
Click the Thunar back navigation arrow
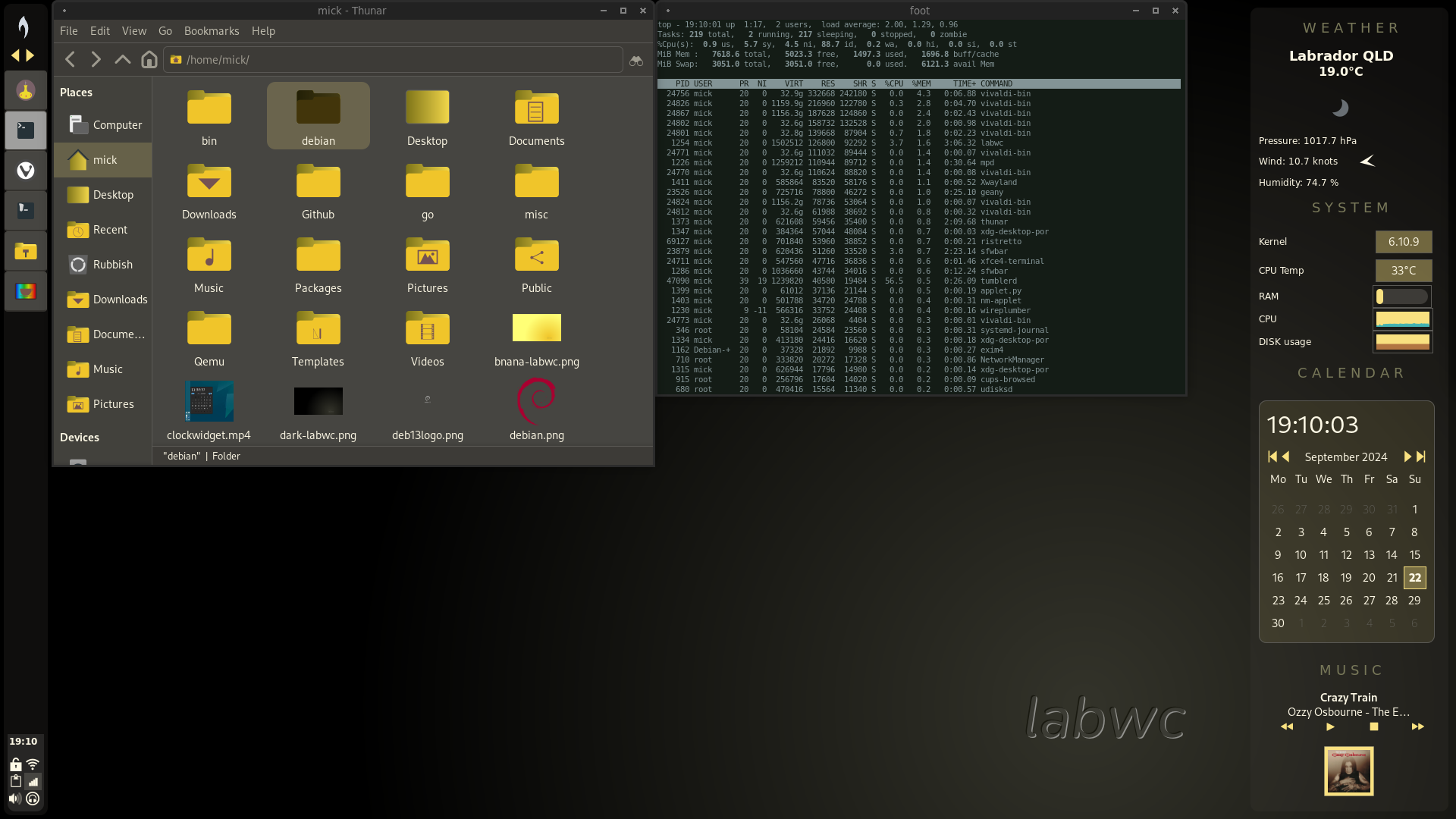71,59
